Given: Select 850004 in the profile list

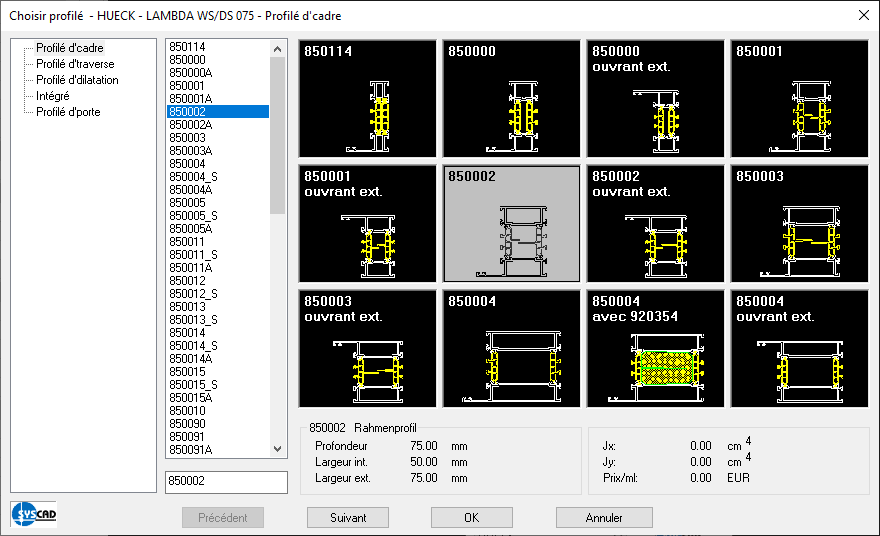Looking at the screenshot, I should coord(218,163).
